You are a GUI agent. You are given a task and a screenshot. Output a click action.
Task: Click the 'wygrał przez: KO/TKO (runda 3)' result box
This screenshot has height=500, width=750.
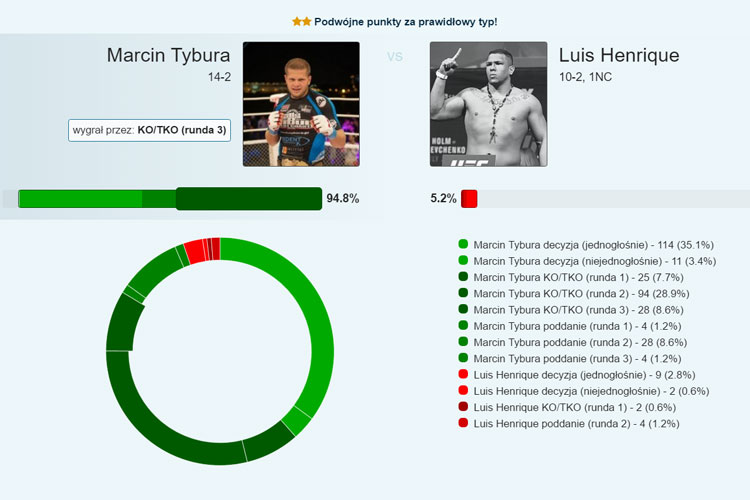pos(149,130)
